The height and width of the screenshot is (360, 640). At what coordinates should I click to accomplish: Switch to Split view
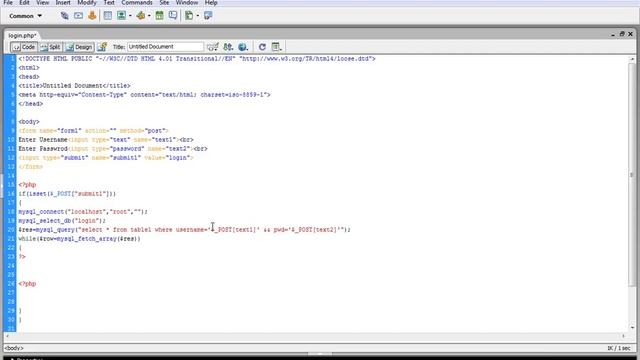(x=51, y=47)
